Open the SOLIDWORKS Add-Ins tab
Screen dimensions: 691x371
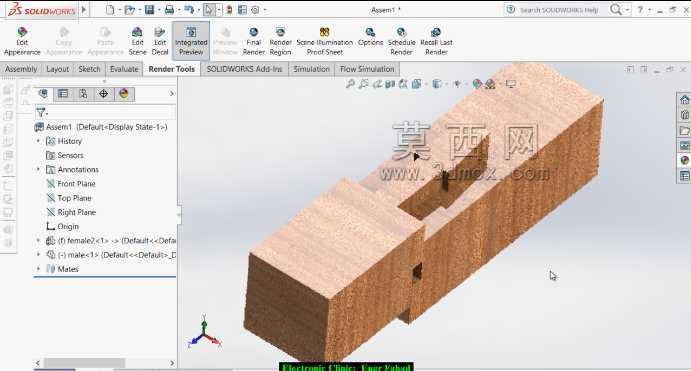[x=244, y=69]
